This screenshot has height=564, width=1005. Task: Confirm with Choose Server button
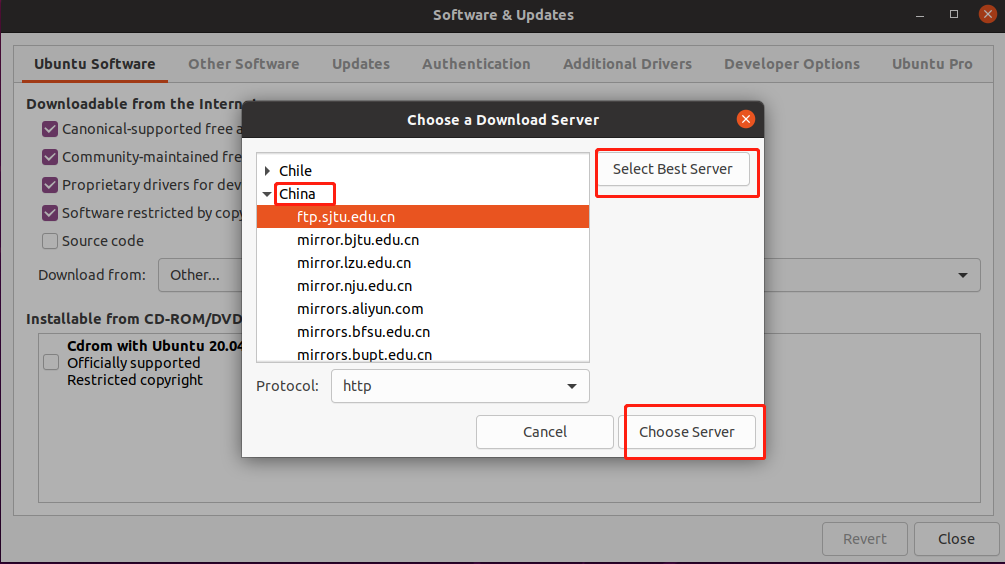coord(686,432)
